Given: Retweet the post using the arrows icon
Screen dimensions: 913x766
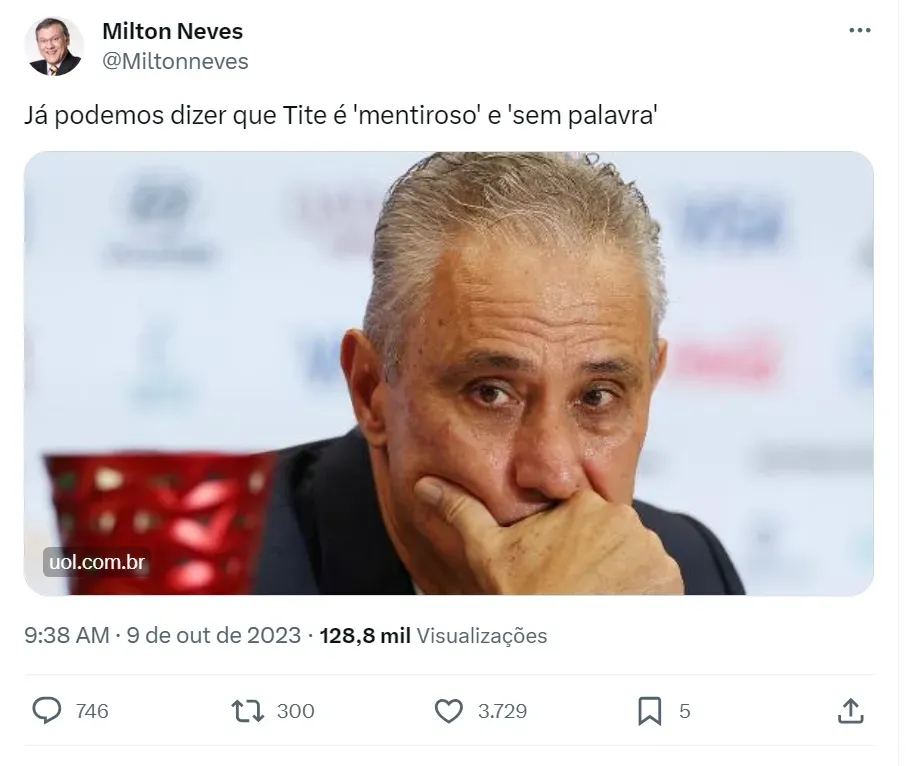Looking at the screenshot, I should click(248, 711).
